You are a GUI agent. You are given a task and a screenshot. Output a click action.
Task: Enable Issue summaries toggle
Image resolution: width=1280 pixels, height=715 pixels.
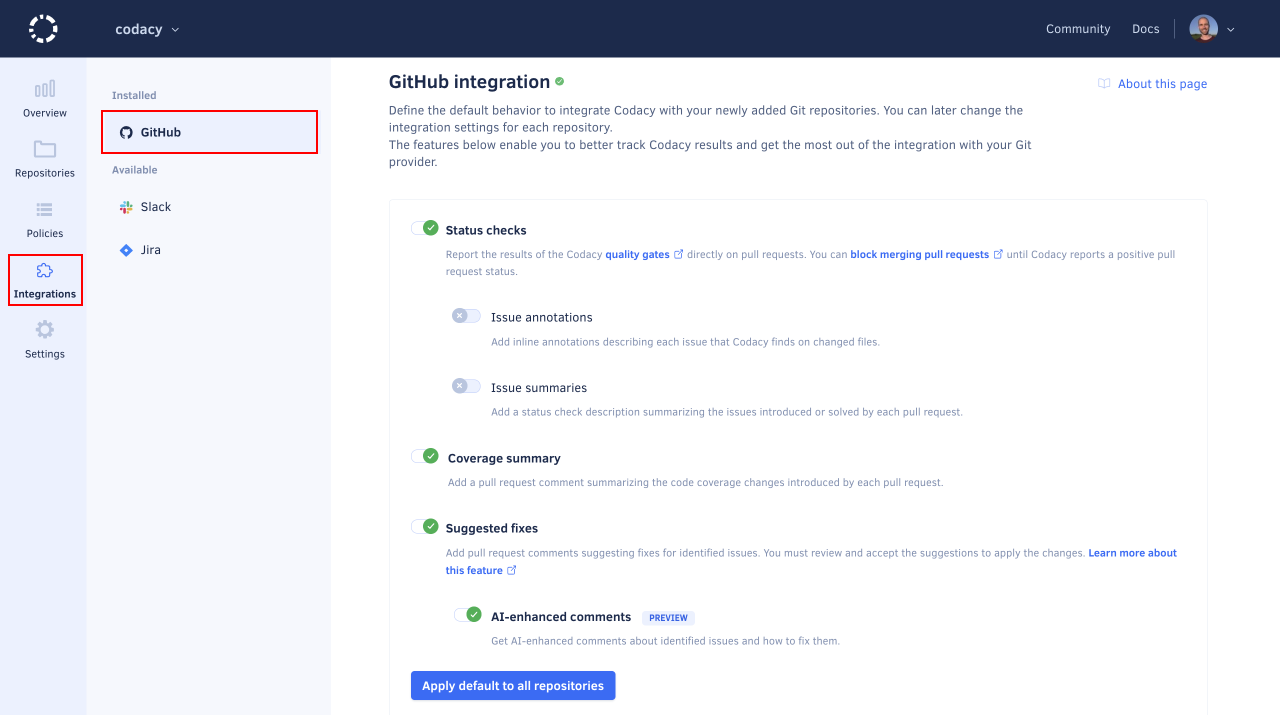pos(466,386)
